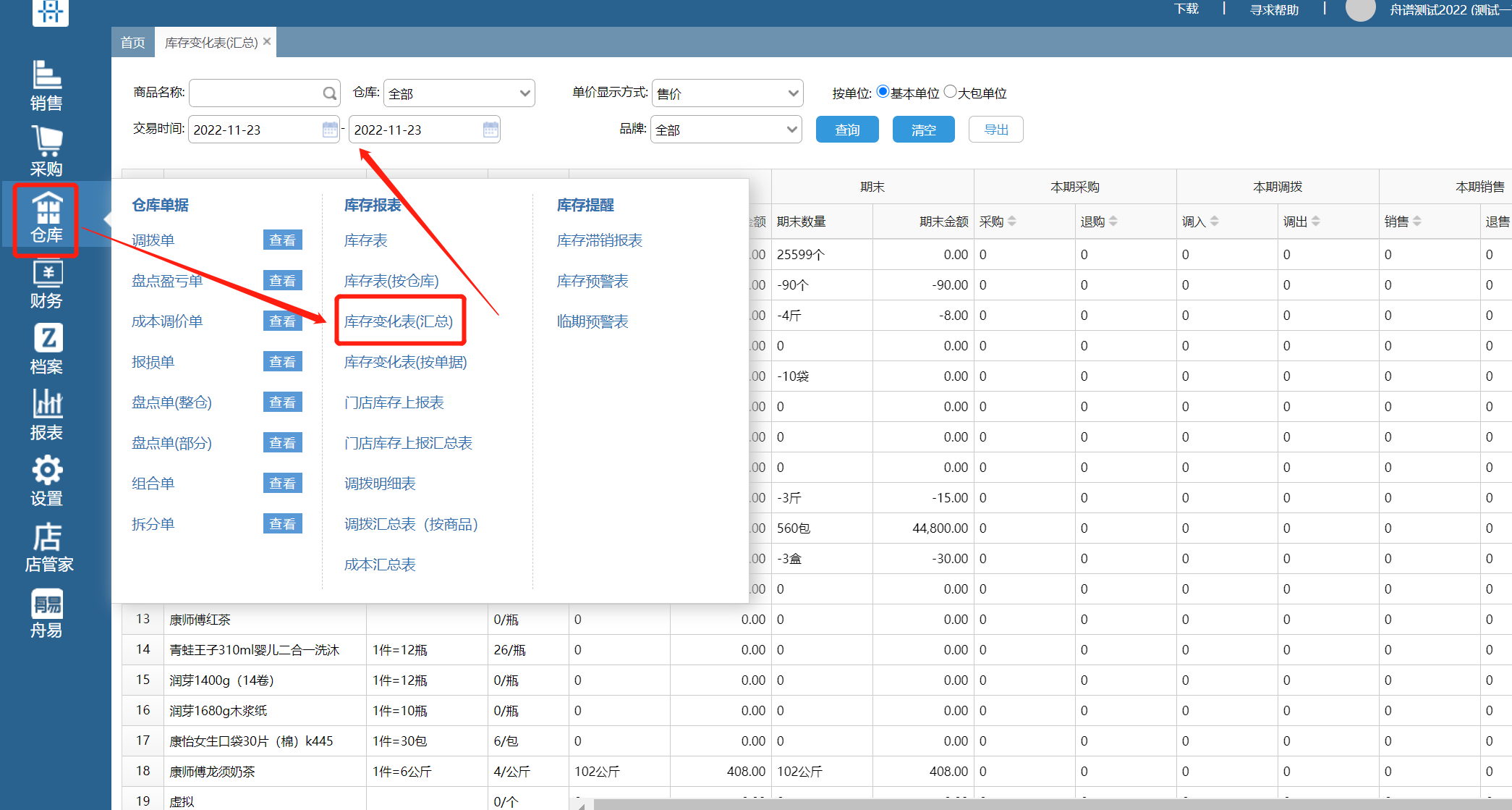The height and width of the screenshot is (810, 1512).
Task: Open 调拨明细表 menu item
Action: pos(380,484)
